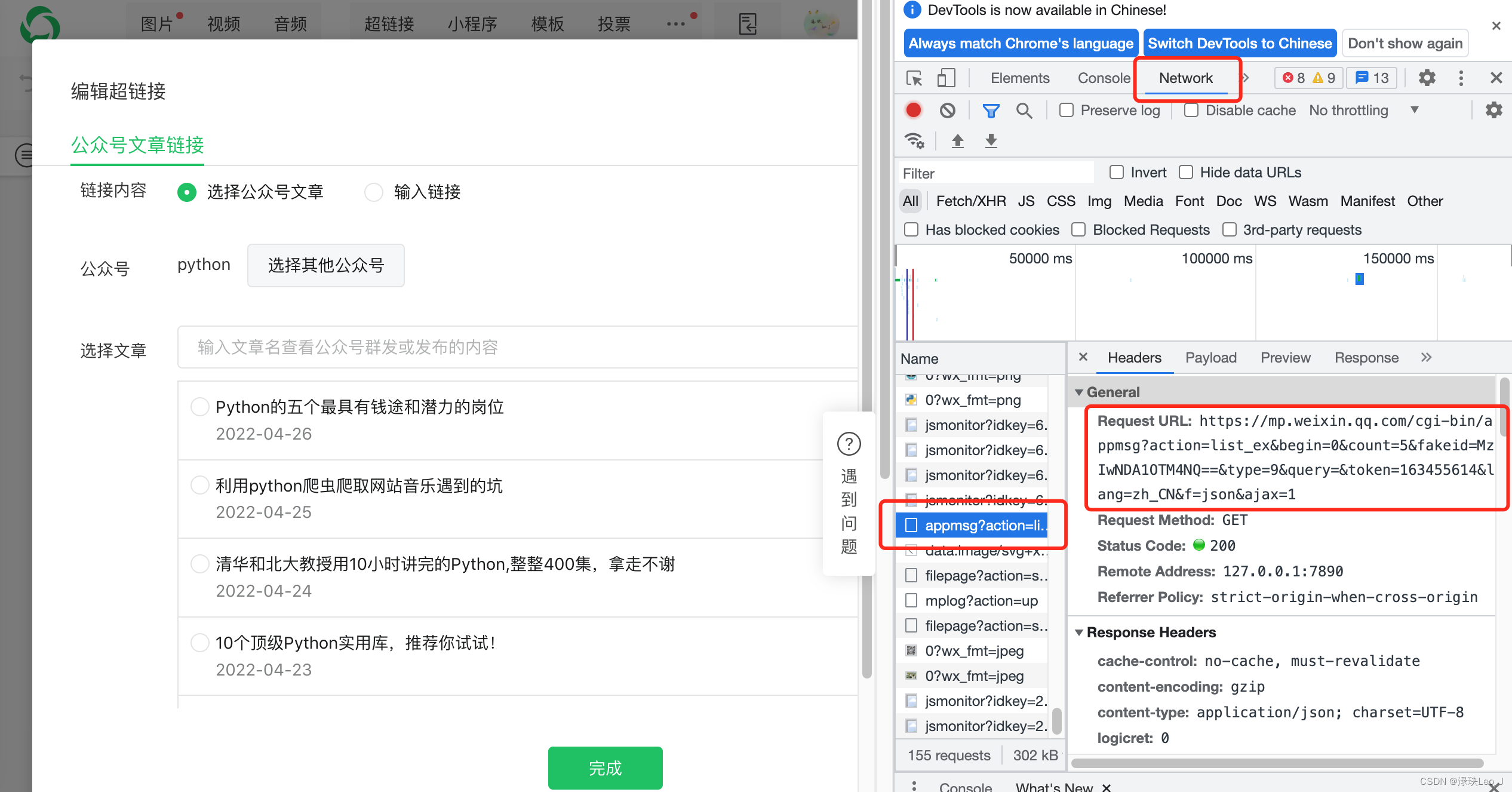Click the red record network log button
Image resolution: width=1512 pixels, height=792 pixels.
point(913,110)
